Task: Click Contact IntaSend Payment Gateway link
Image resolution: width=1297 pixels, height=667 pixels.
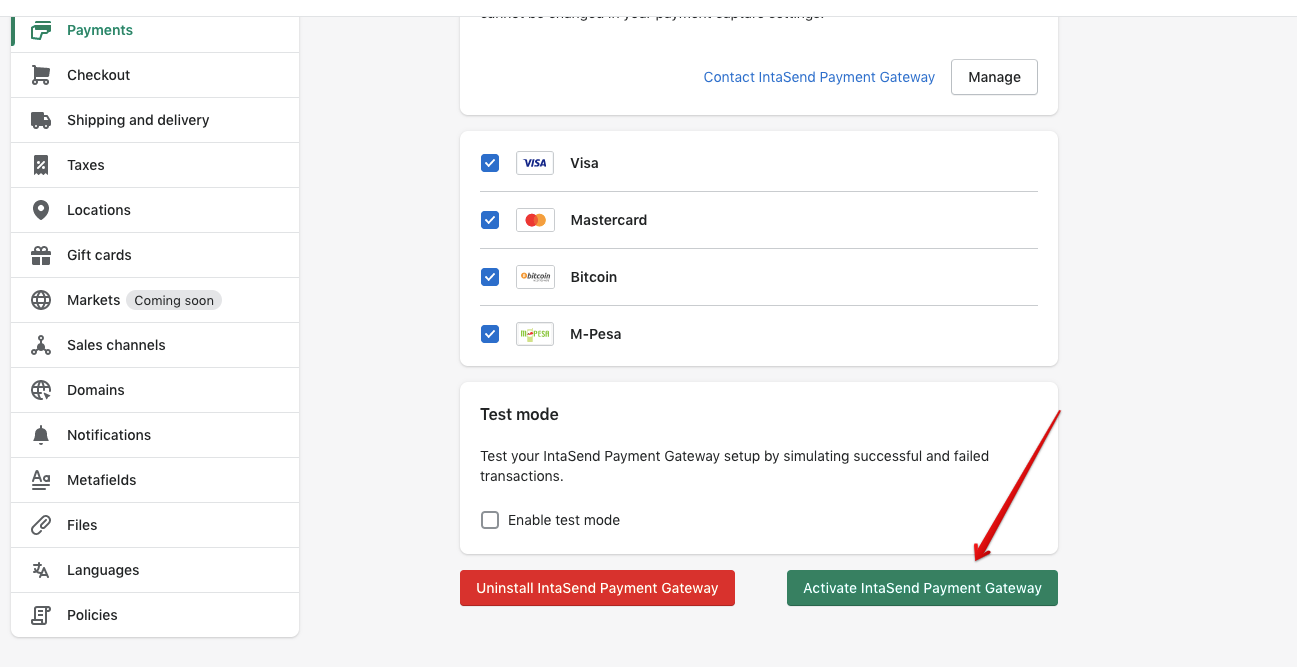Action: (819, 77)
